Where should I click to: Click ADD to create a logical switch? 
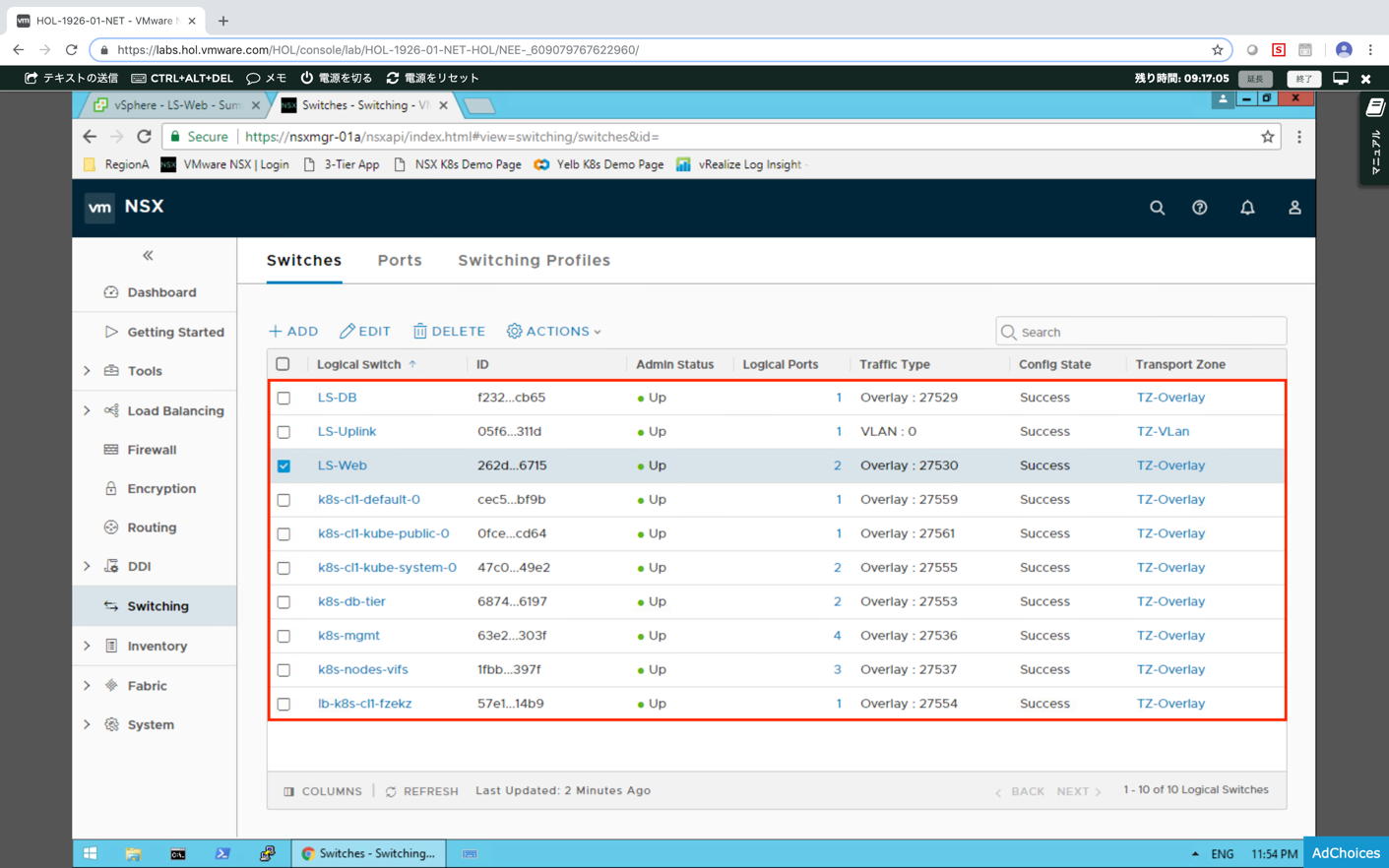(293, 332)
